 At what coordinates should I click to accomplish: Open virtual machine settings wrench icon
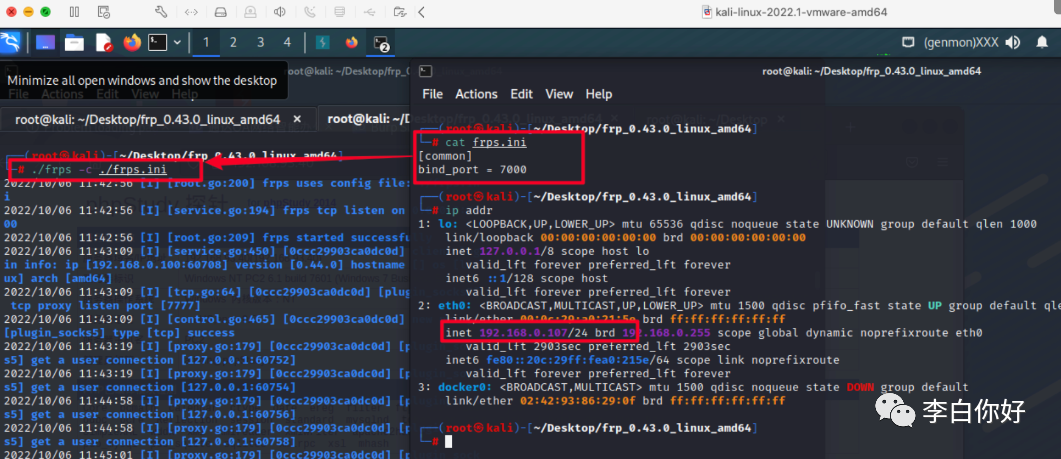tap(161, 12)
